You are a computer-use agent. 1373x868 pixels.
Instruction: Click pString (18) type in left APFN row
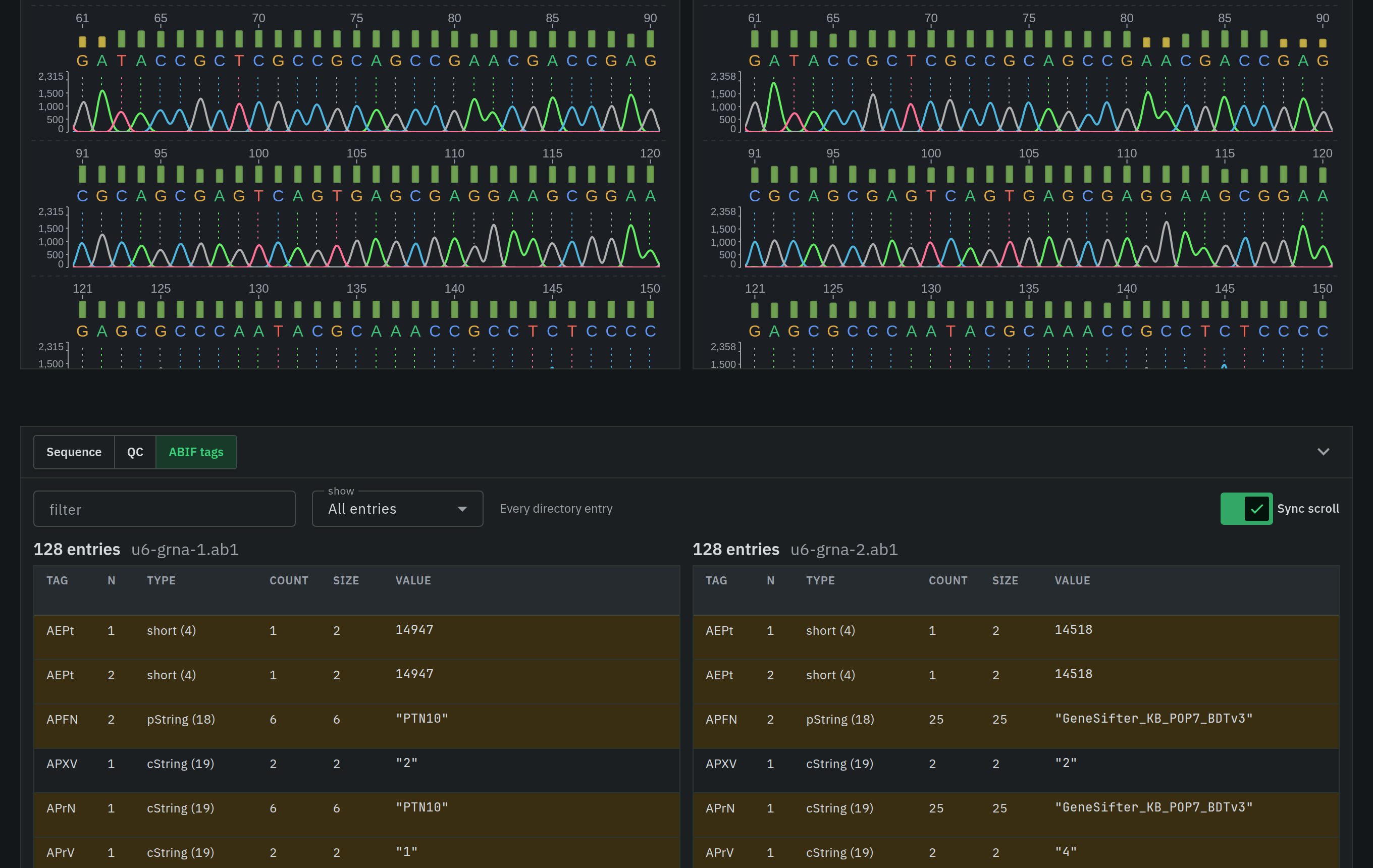(x=181, y=719)
